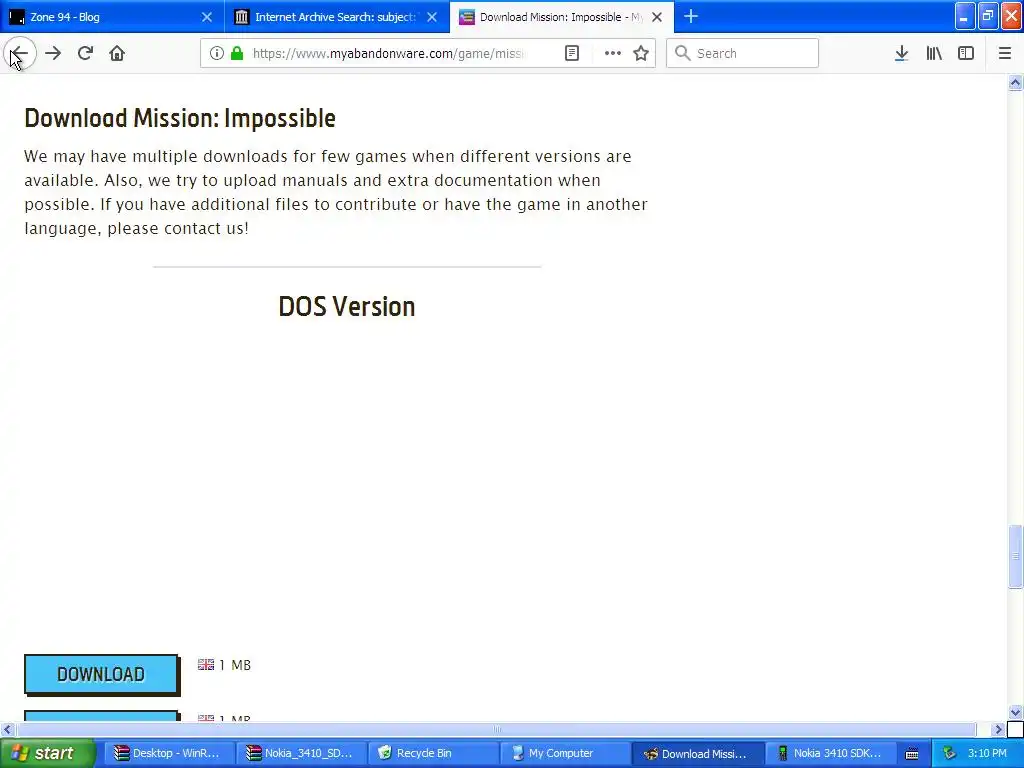Select Download Missi... Firefox taskbar button

696,753
